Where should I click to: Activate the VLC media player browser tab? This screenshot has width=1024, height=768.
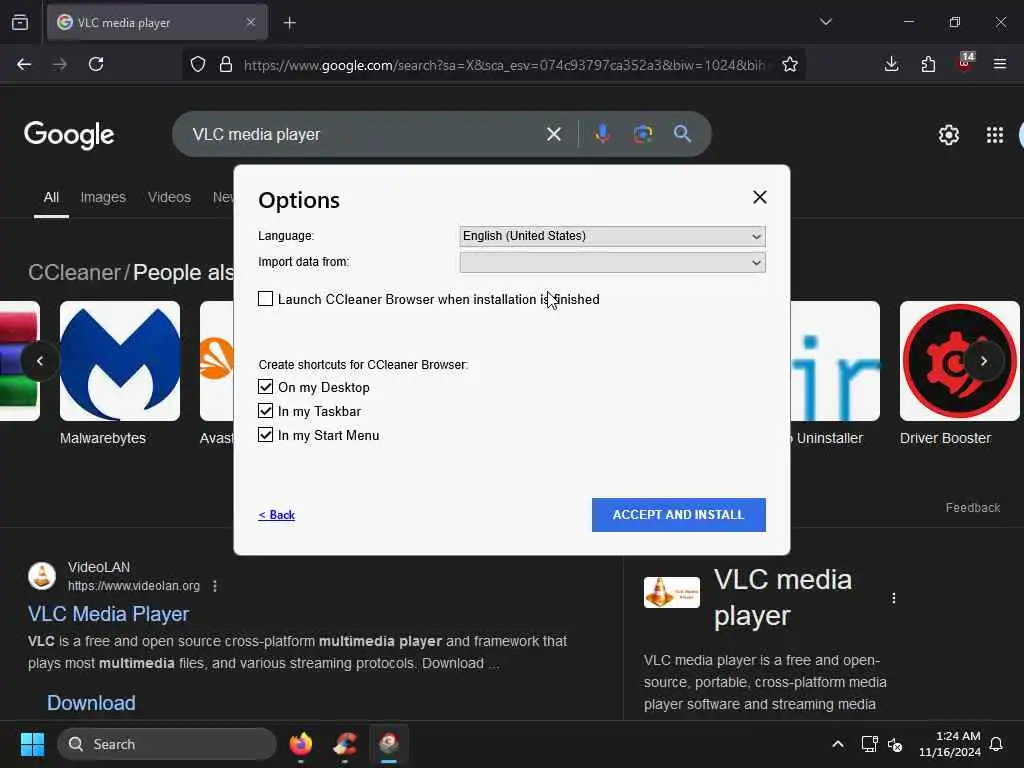157,23
